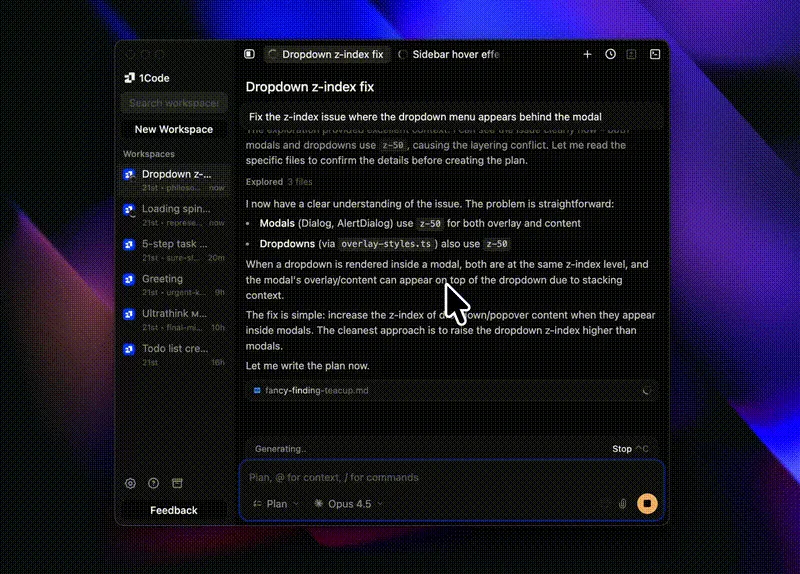Select the Todo list cre... workspace
Image resolution: width=800 pixels, height=574 pixels.
[x=174, y=354]
